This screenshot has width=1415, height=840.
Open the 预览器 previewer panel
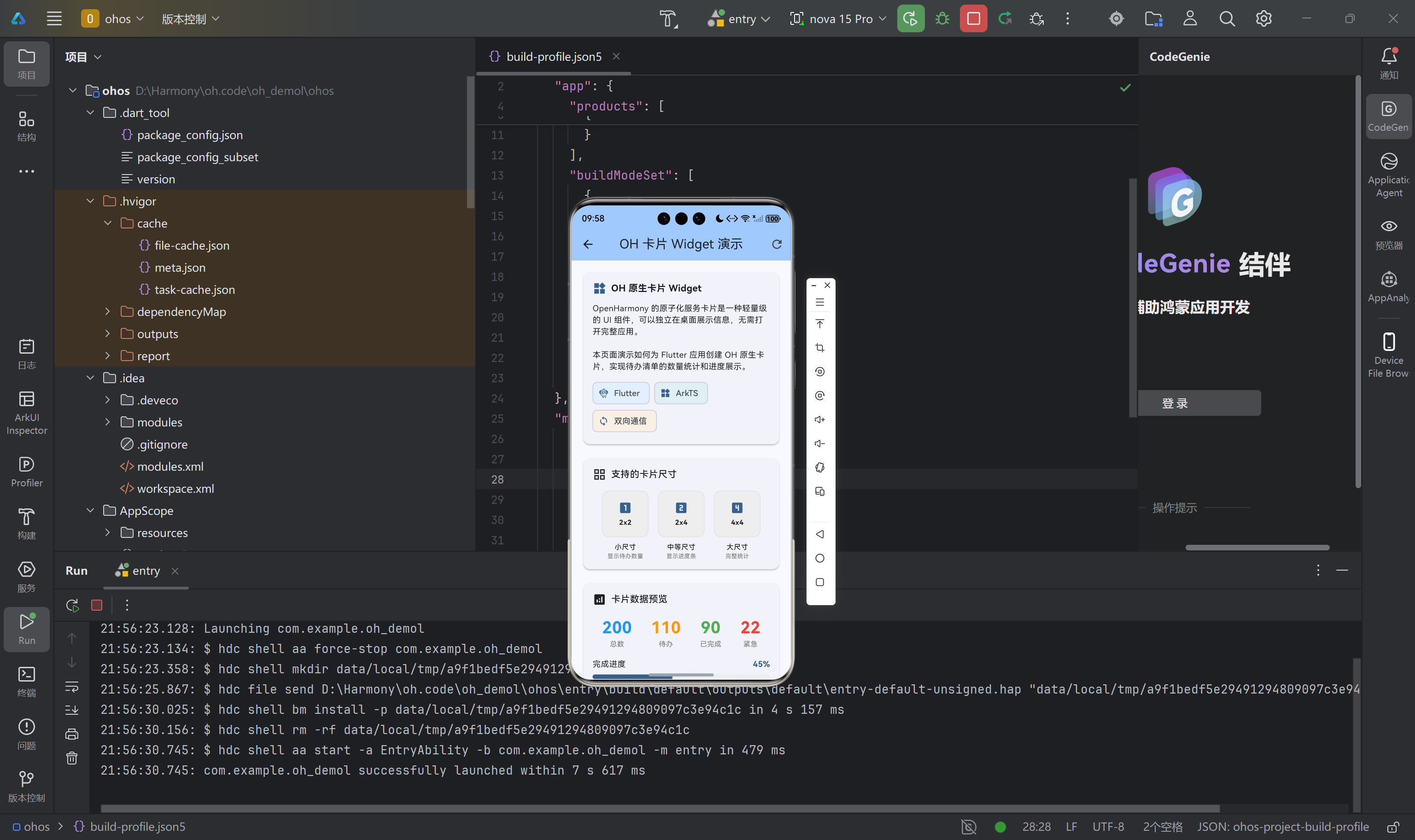click(x=1388, y=234)
